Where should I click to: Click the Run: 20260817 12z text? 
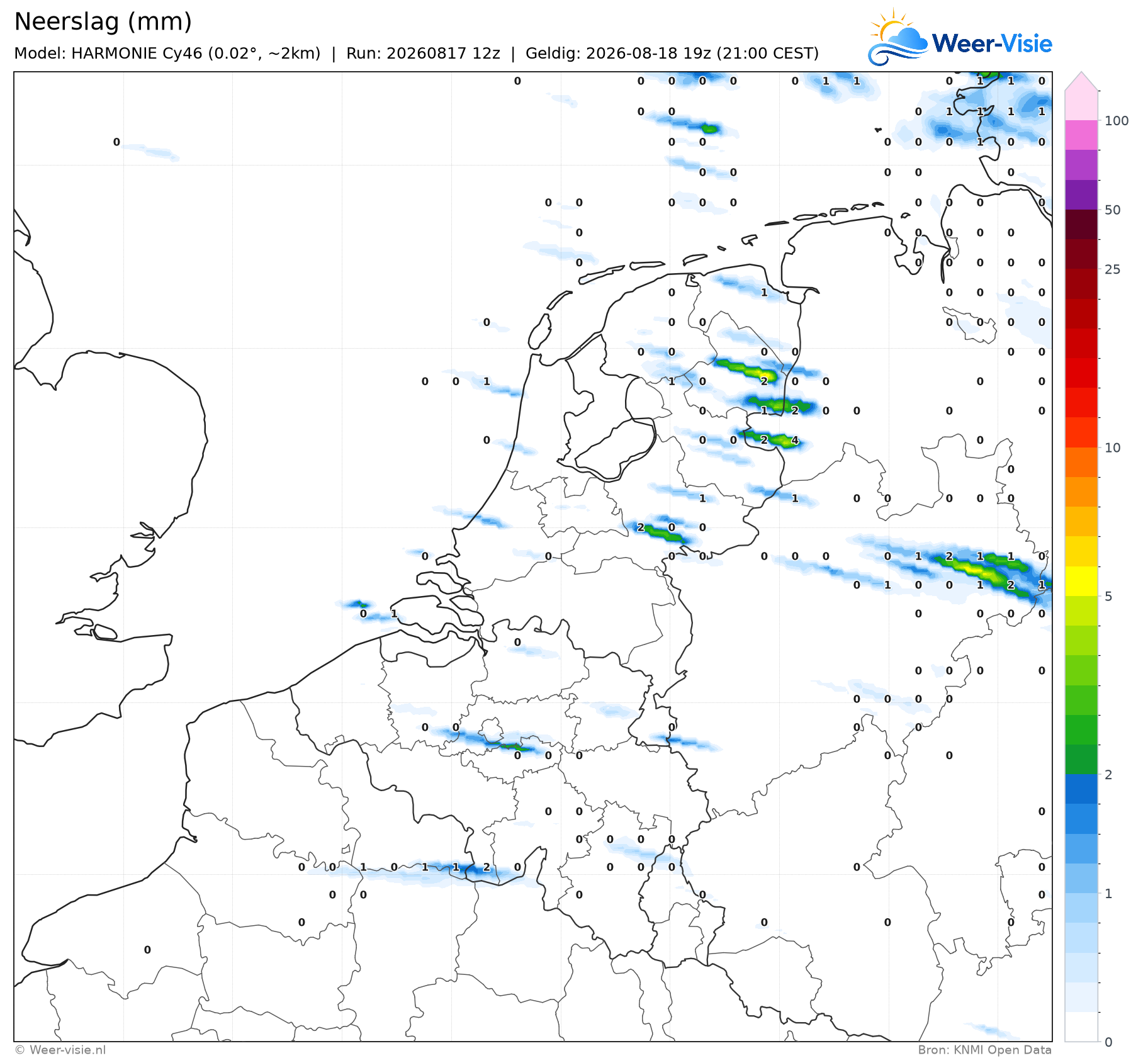coord(423,53)
